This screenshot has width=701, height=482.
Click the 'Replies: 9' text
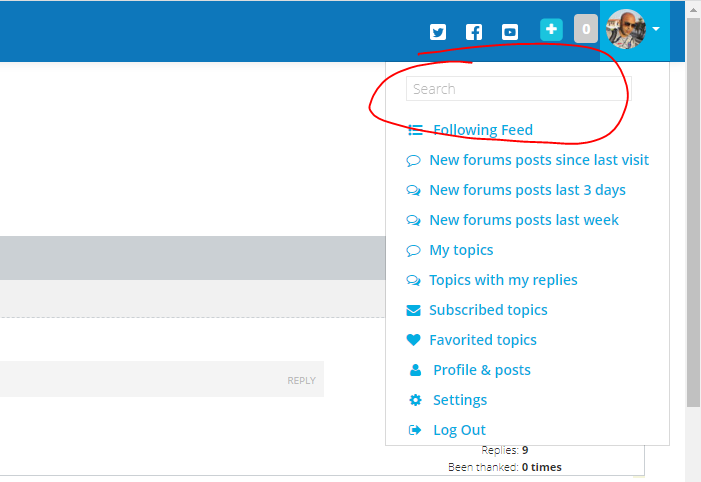click(x=505, y=450)
